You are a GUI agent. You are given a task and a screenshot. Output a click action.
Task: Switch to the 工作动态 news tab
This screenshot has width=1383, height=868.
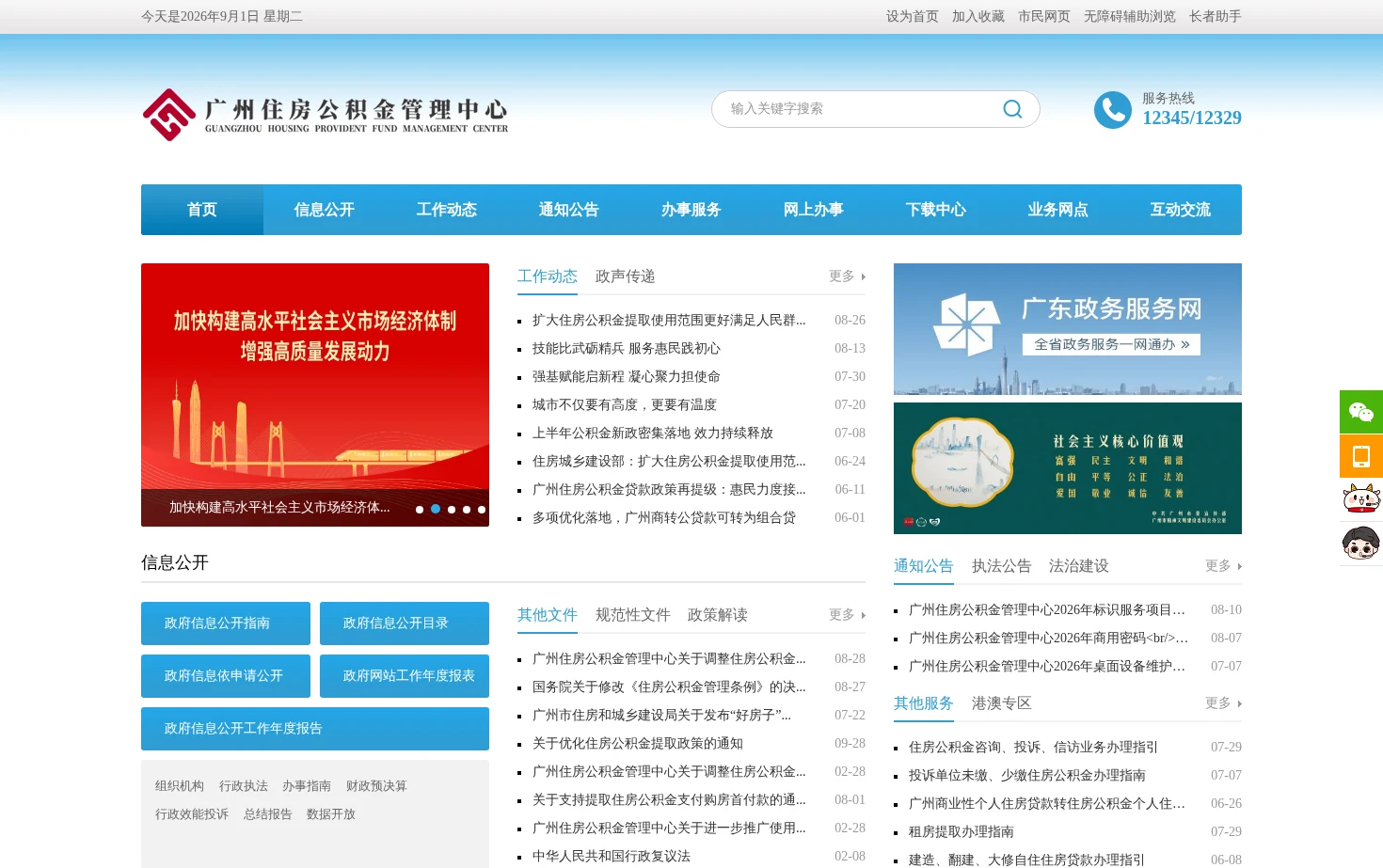[x=548, y=276]
